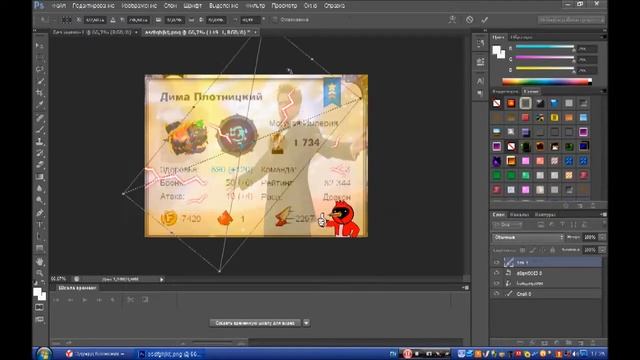
Task: Click the Quick Mask mode icon
Action: coord(40,307)
